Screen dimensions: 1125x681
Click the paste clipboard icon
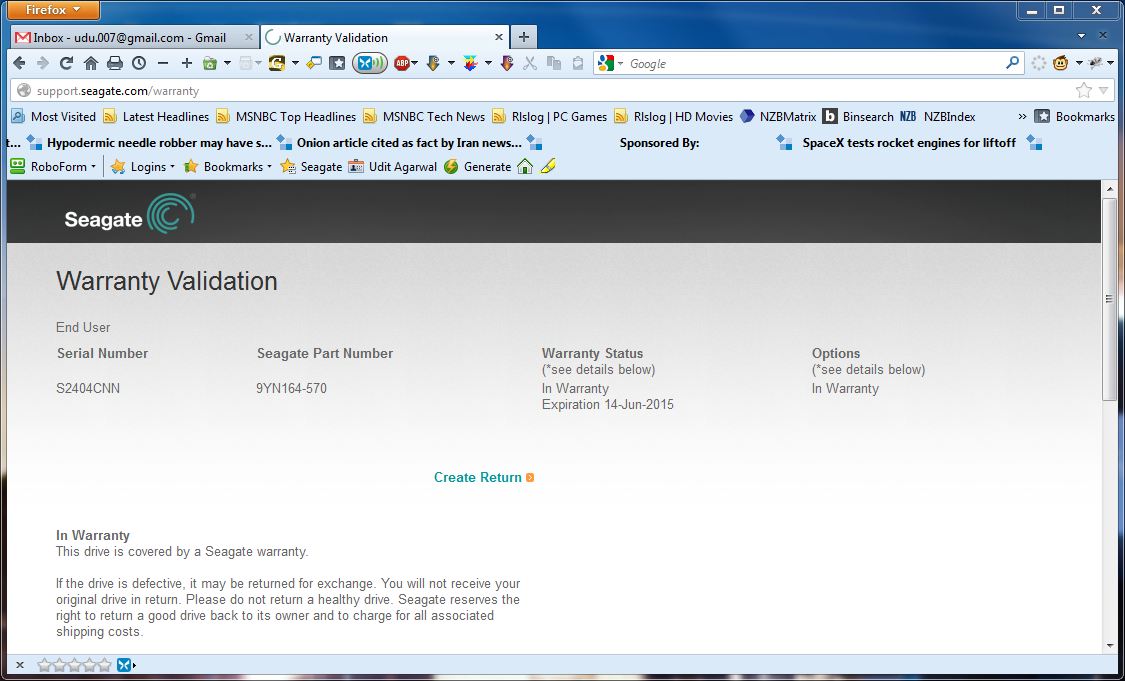(x=578, y=63)
